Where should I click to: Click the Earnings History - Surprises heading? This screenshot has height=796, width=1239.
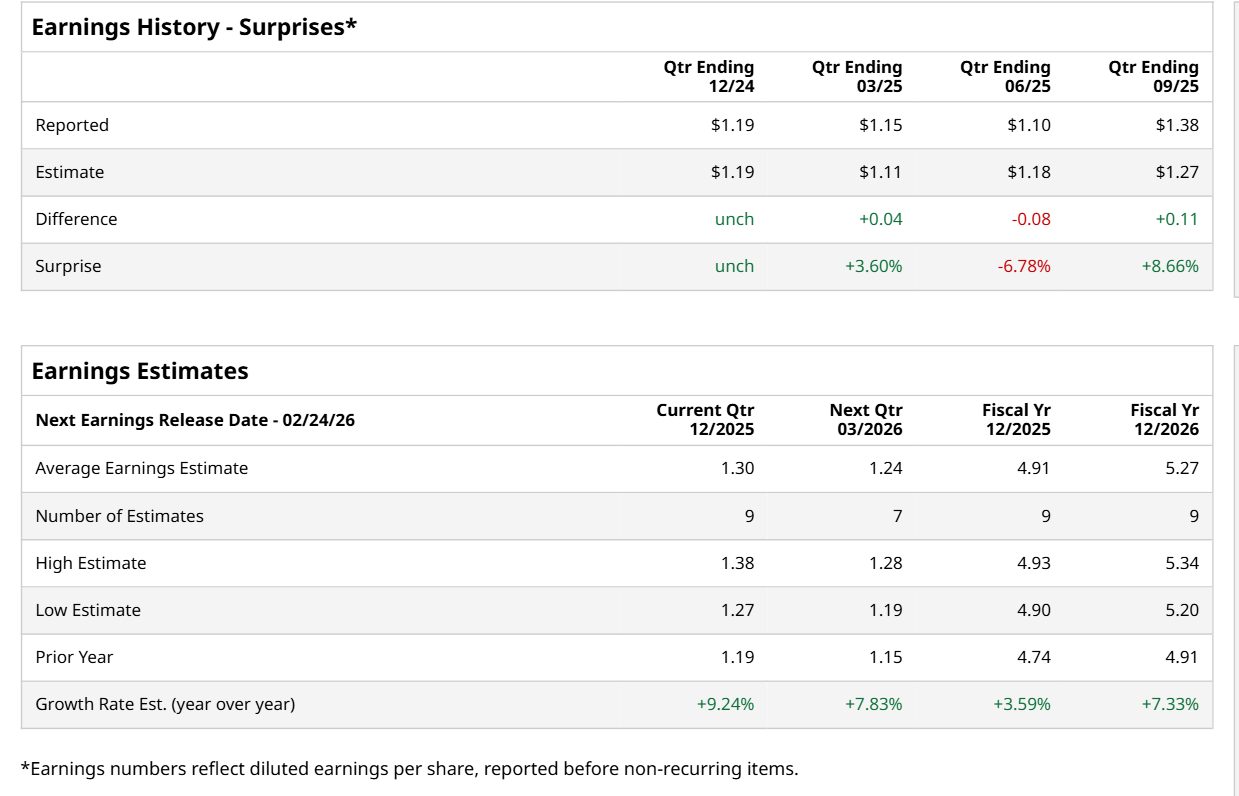tap(194, 27)
